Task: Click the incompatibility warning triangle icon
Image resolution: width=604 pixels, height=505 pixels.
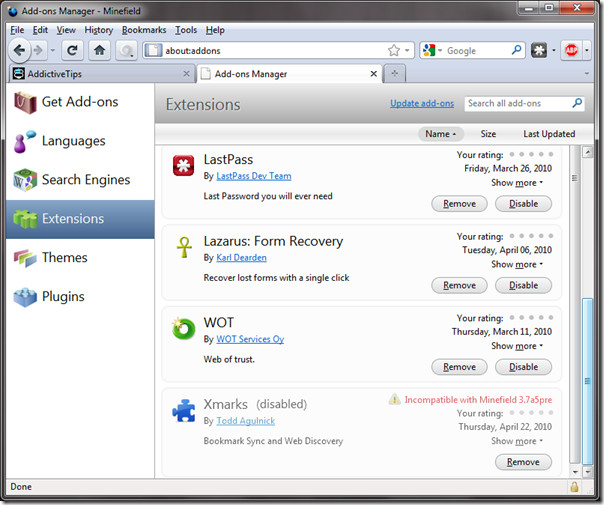Action: click(394, 399)
